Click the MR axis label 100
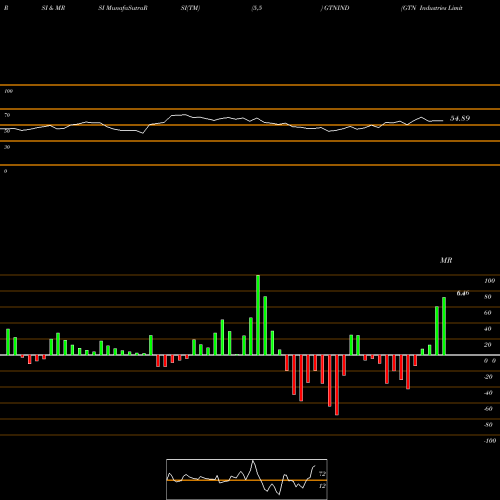The image size is (500, 500). pyautogui.click(x=490, y=281)
